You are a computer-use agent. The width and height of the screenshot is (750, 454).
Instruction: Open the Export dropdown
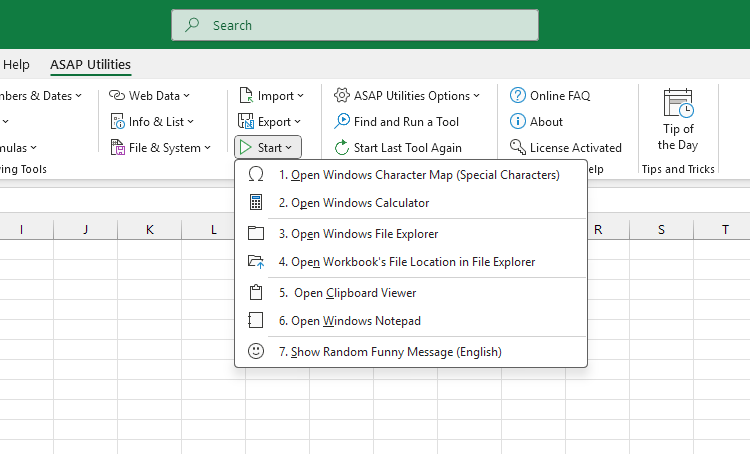pyautogui.click(x=270, y=122)
